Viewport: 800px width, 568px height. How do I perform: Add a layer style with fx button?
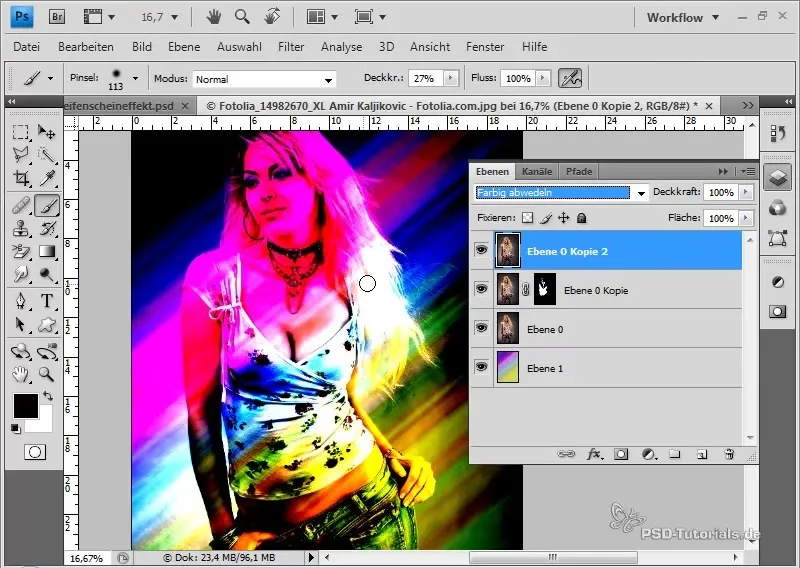click(594, 454)
